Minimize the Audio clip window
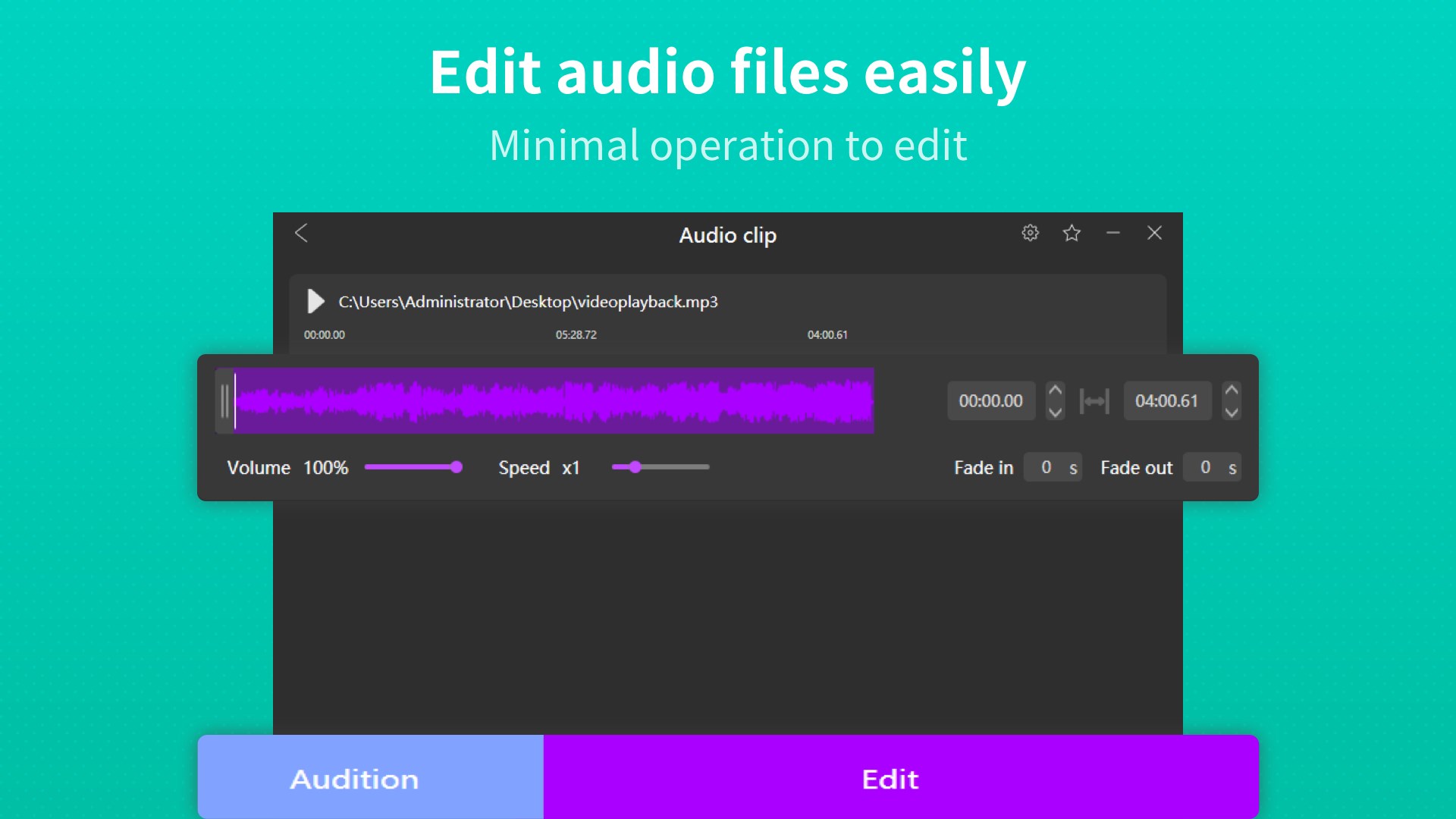1456x819 pixels. click(x=1113, y=233)
